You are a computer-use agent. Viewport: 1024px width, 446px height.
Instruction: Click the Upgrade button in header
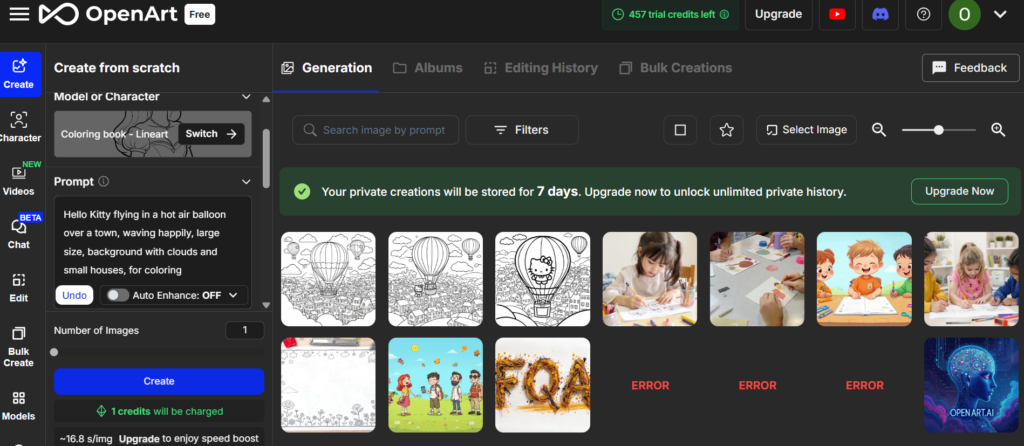778,14
